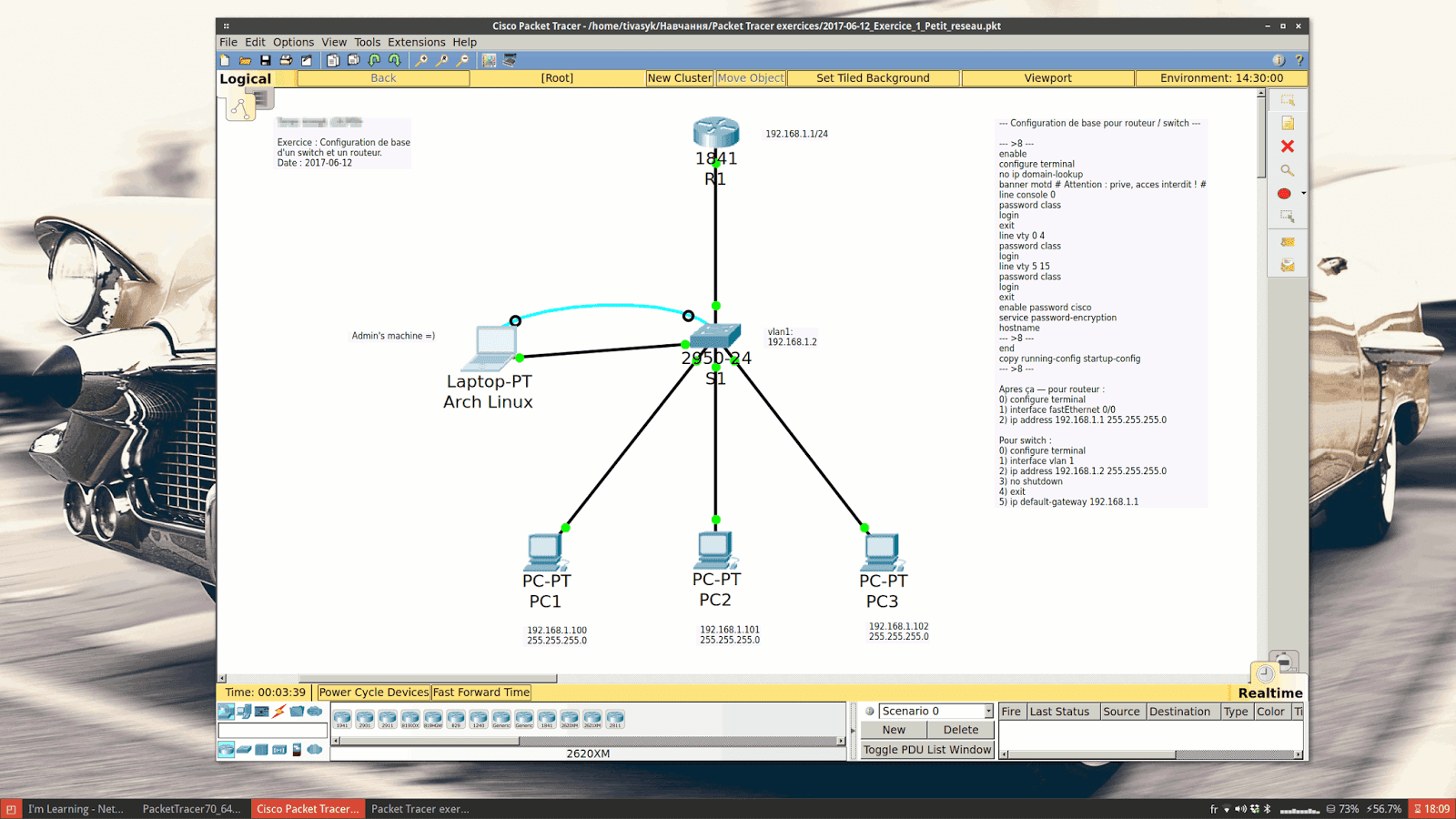This screenshot has width=1456, height=819.
Task: Click the Copy toolbar icon
Action: point(332,60)
